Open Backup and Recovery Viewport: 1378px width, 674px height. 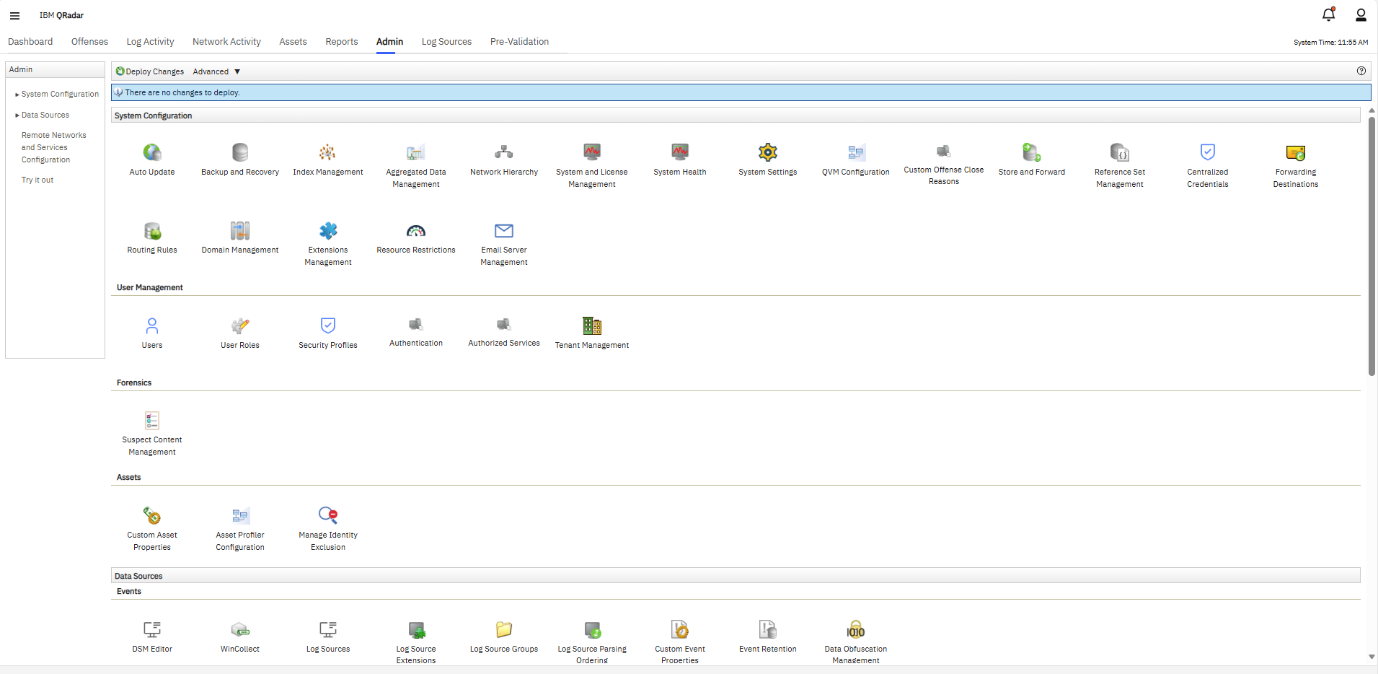point(240,153)
